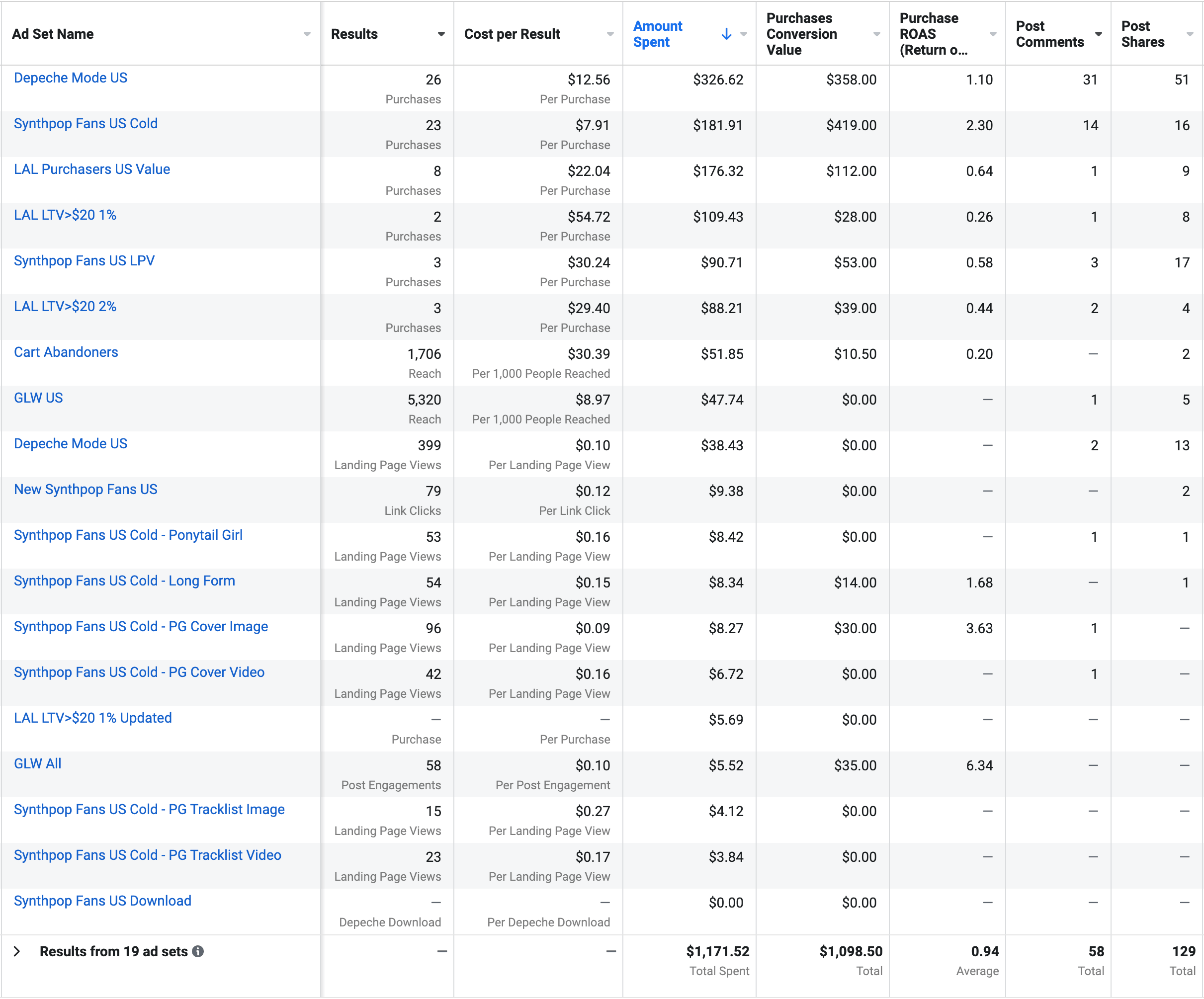Open Synthpop Fans US Cold - Ponytail Girl
The image size is (1204, 999).
pyautogui.click(x=128, y=535)
